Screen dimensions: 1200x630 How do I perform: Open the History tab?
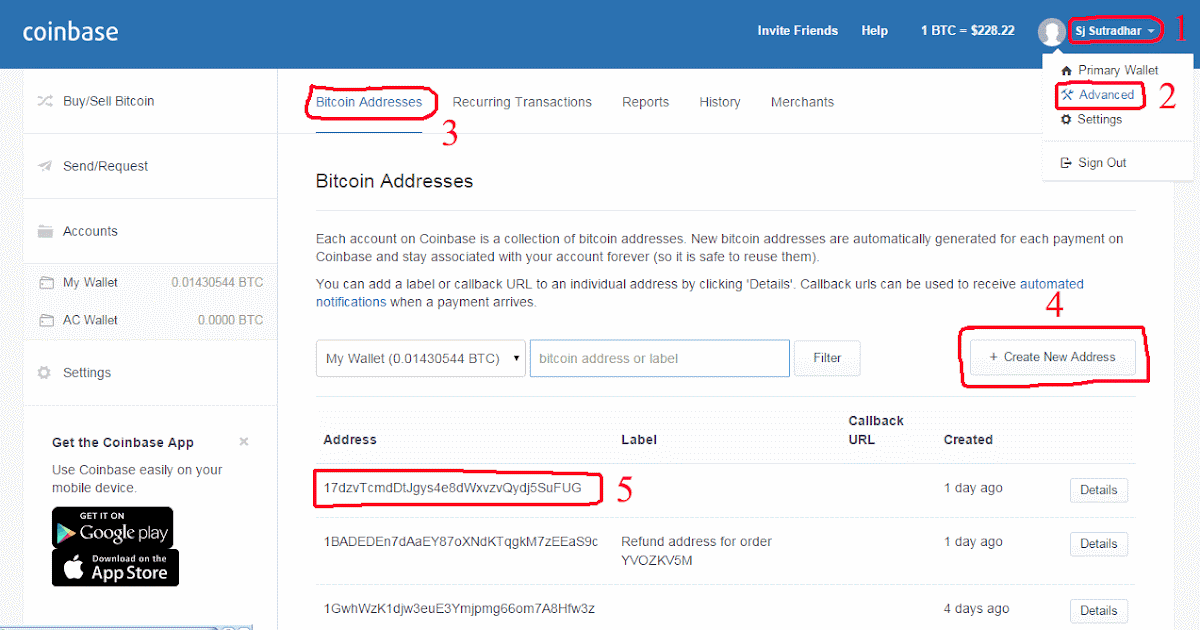(x=720, y=102)
